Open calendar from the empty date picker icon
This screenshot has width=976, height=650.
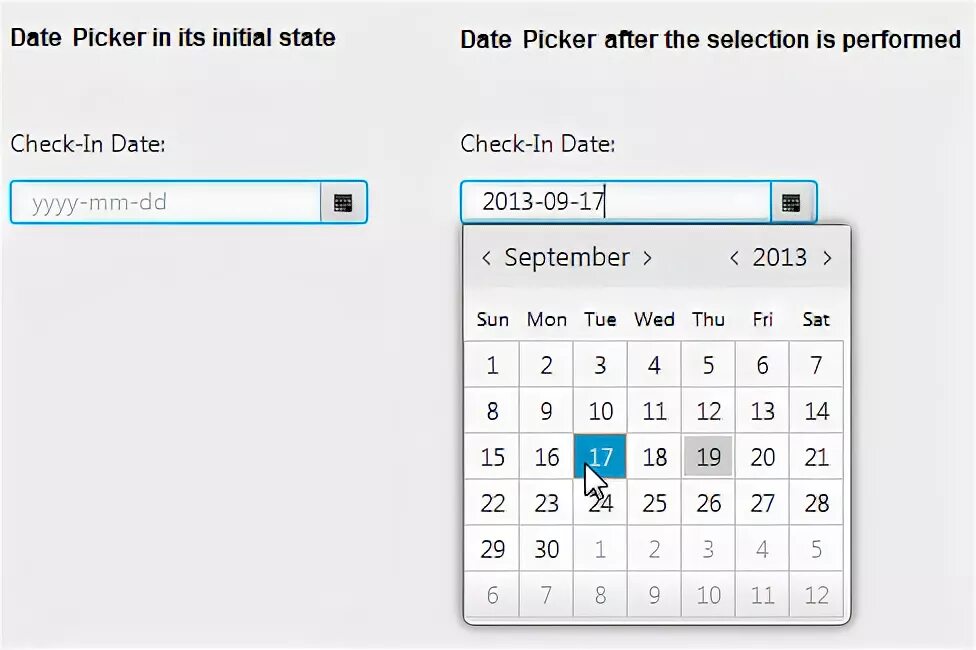343,203
